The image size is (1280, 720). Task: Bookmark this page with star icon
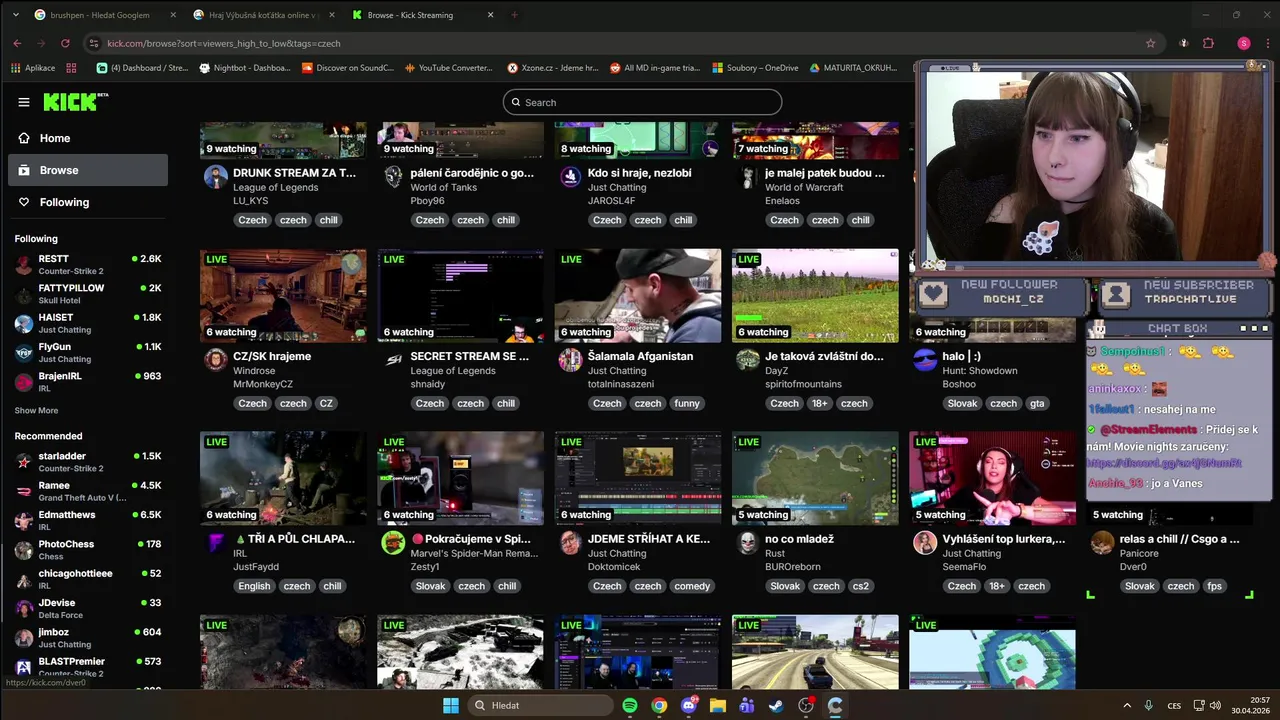coord(1151,43)
